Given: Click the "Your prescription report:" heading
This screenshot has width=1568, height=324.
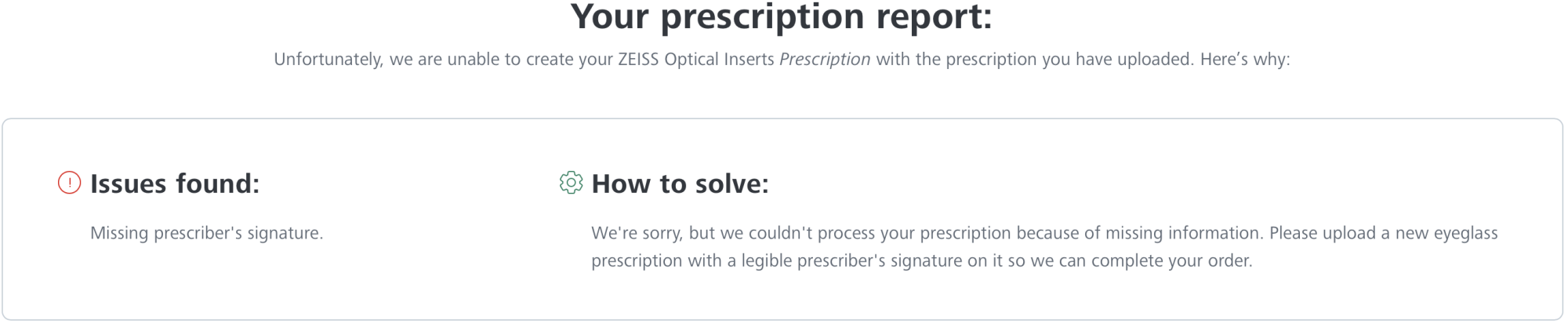Looking at the screenshot, I should 781,17.
